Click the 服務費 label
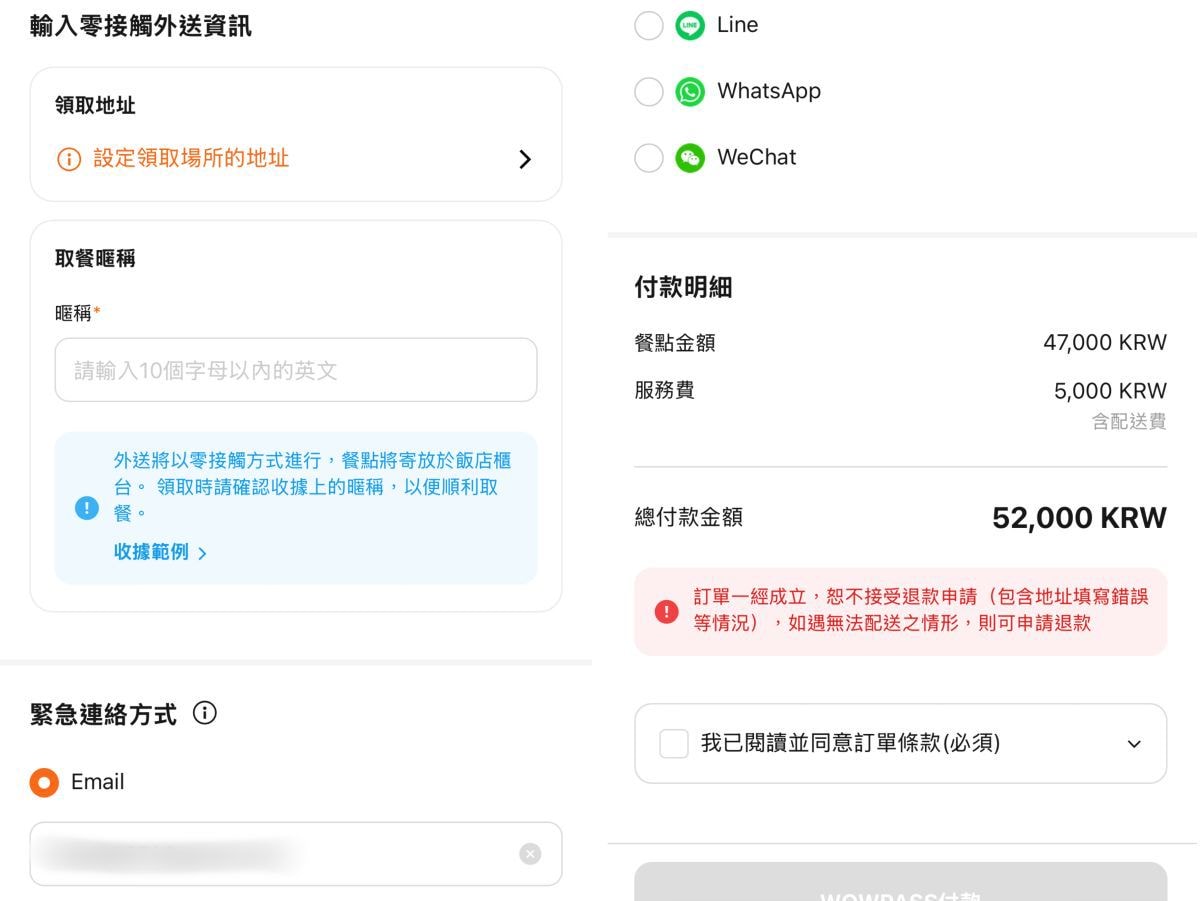Viewport: 1200px width, 901px height. (x=665, y=391)
